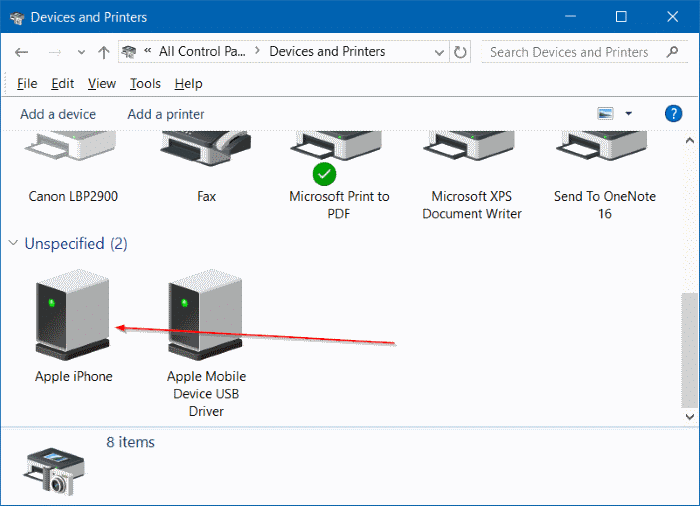
Task: Click the scrollbar down arrow
Action: click(x=690, y=417)
